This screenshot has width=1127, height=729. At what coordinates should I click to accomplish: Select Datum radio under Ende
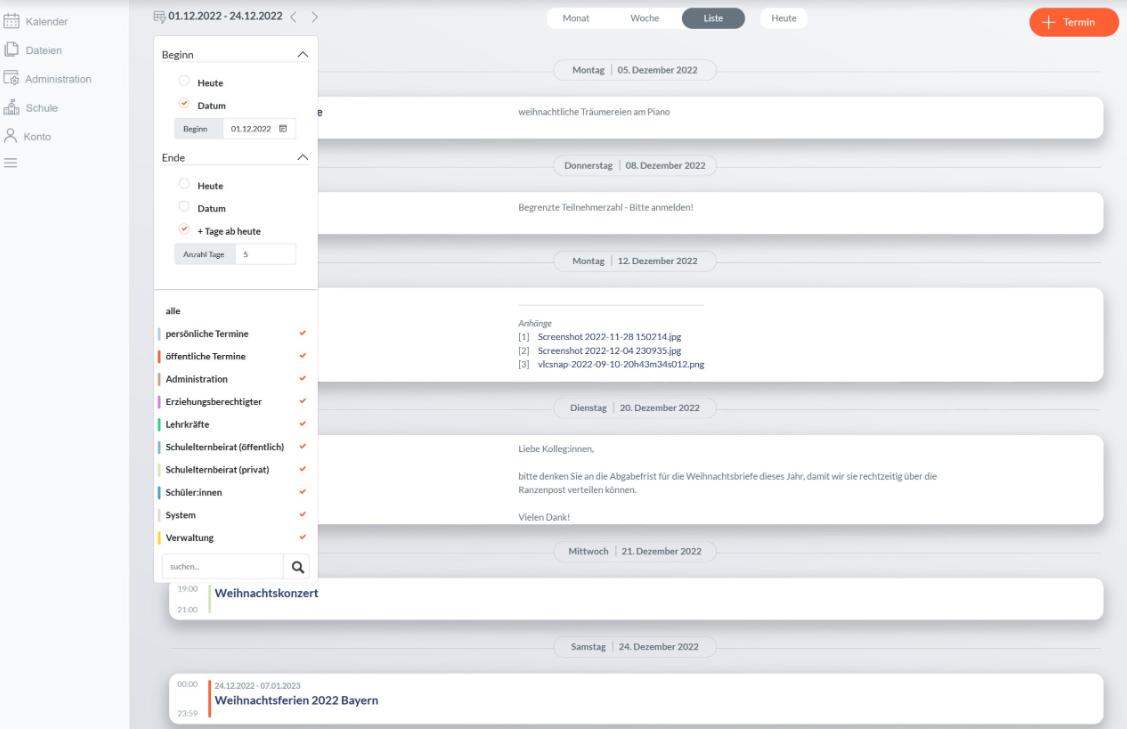coord(184,207)
